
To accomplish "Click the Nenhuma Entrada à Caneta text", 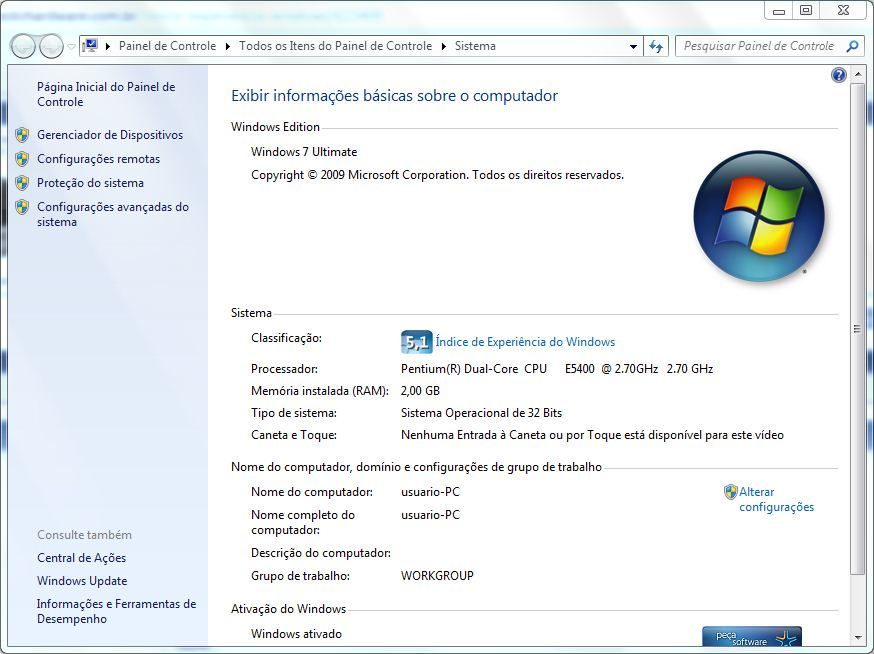I will 593,435.
